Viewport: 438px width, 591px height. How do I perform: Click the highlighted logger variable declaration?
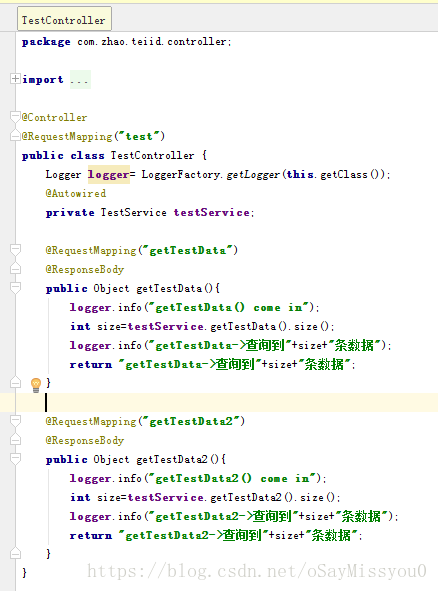click(x=109, y=175)
